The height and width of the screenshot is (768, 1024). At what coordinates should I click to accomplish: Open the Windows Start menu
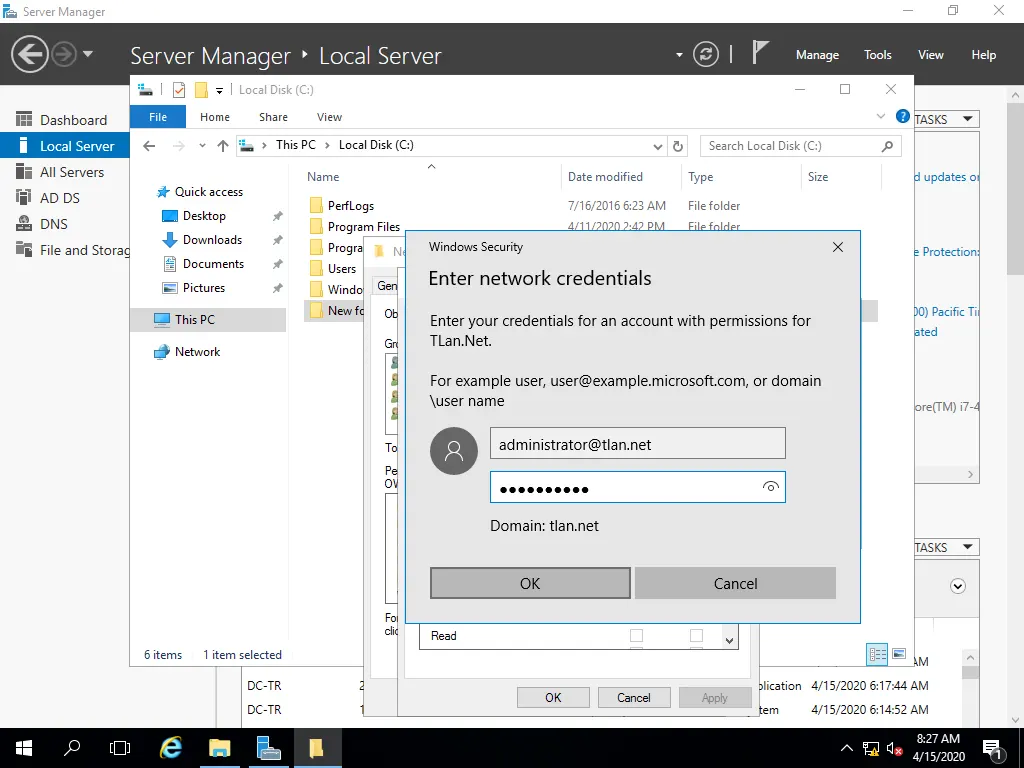[24, 748]
